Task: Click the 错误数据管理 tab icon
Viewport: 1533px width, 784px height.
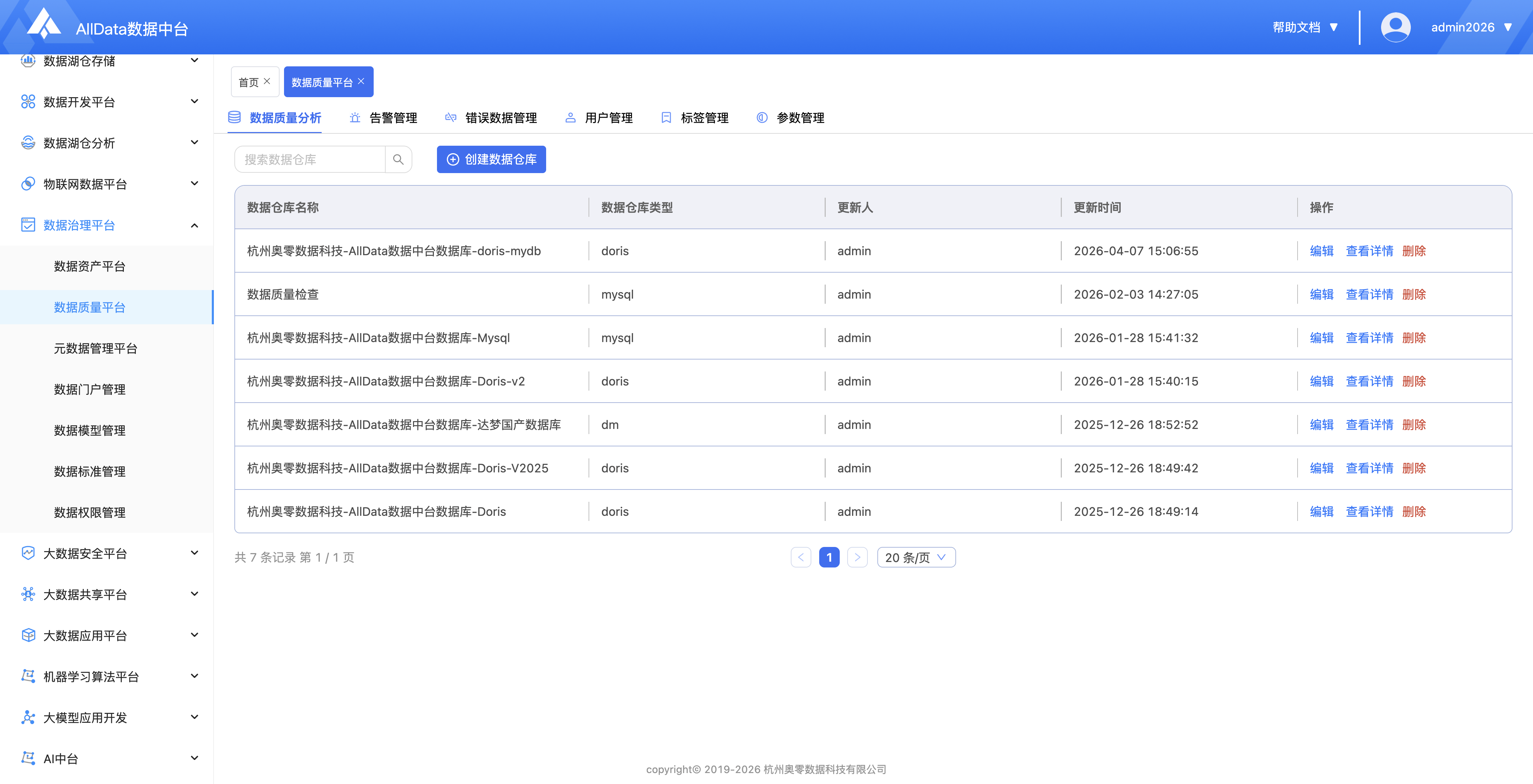Action: (x=451, y=118)
